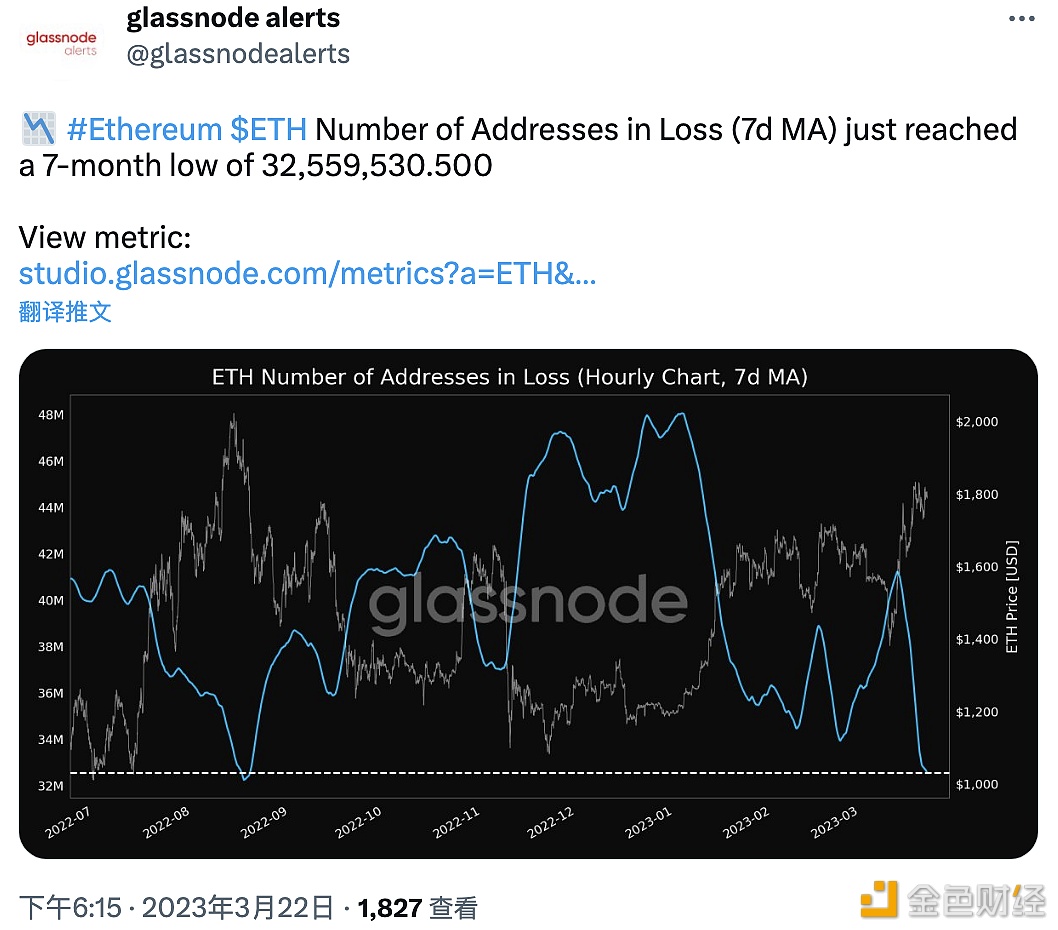
Task: Click the glassnode alerts display name
Action: pos(233,18)
